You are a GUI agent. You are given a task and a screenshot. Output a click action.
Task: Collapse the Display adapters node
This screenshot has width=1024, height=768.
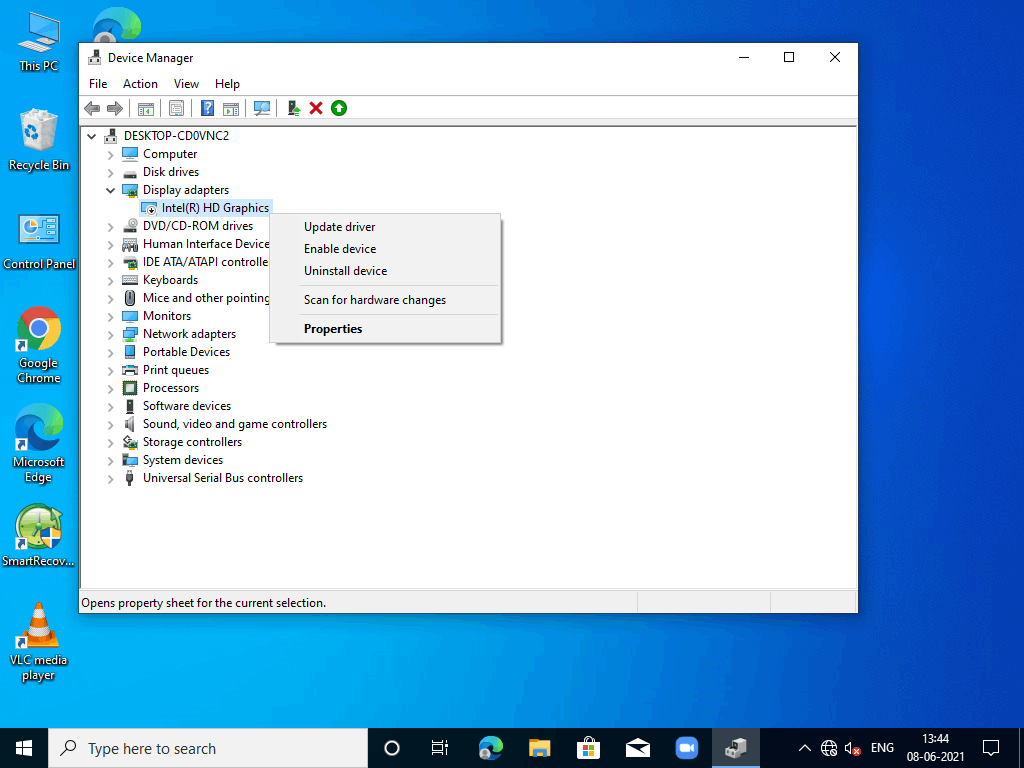click(111, 190)
